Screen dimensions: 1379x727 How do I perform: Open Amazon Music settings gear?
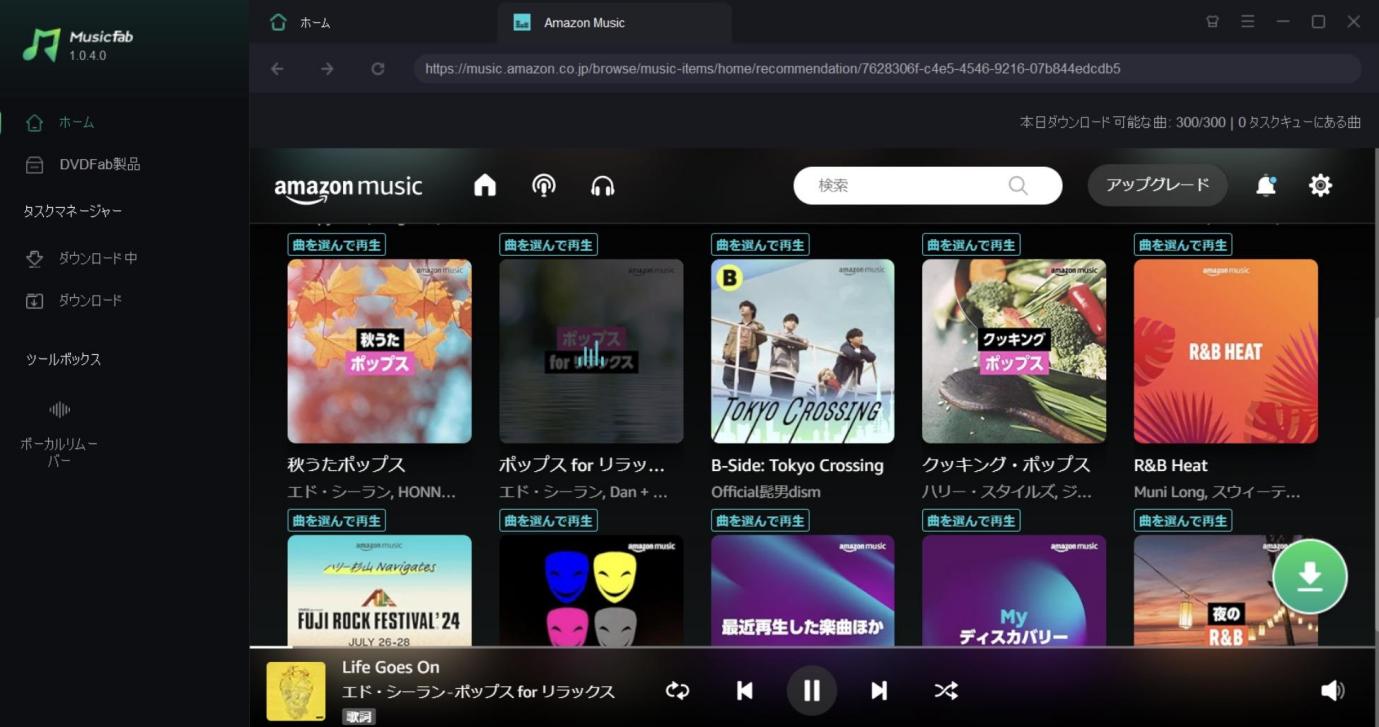[1321, 185]
